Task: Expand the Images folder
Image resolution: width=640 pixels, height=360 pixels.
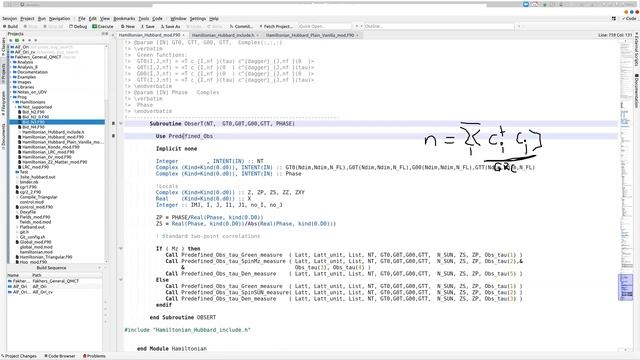Action: (11, 82)
